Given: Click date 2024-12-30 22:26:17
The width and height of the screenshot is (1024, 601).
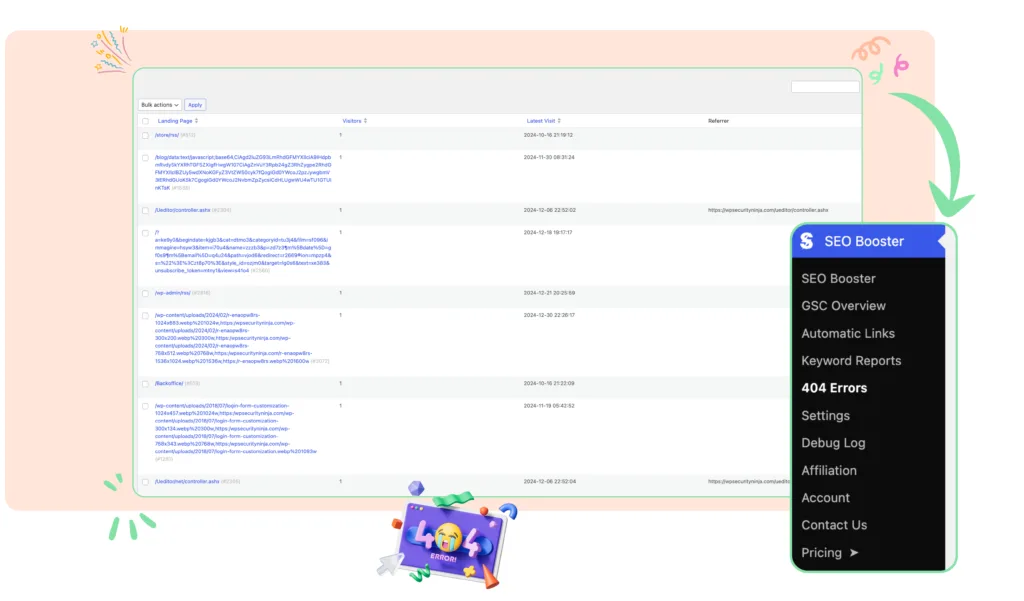Looking at the screenshot, I should pos(549,316).
